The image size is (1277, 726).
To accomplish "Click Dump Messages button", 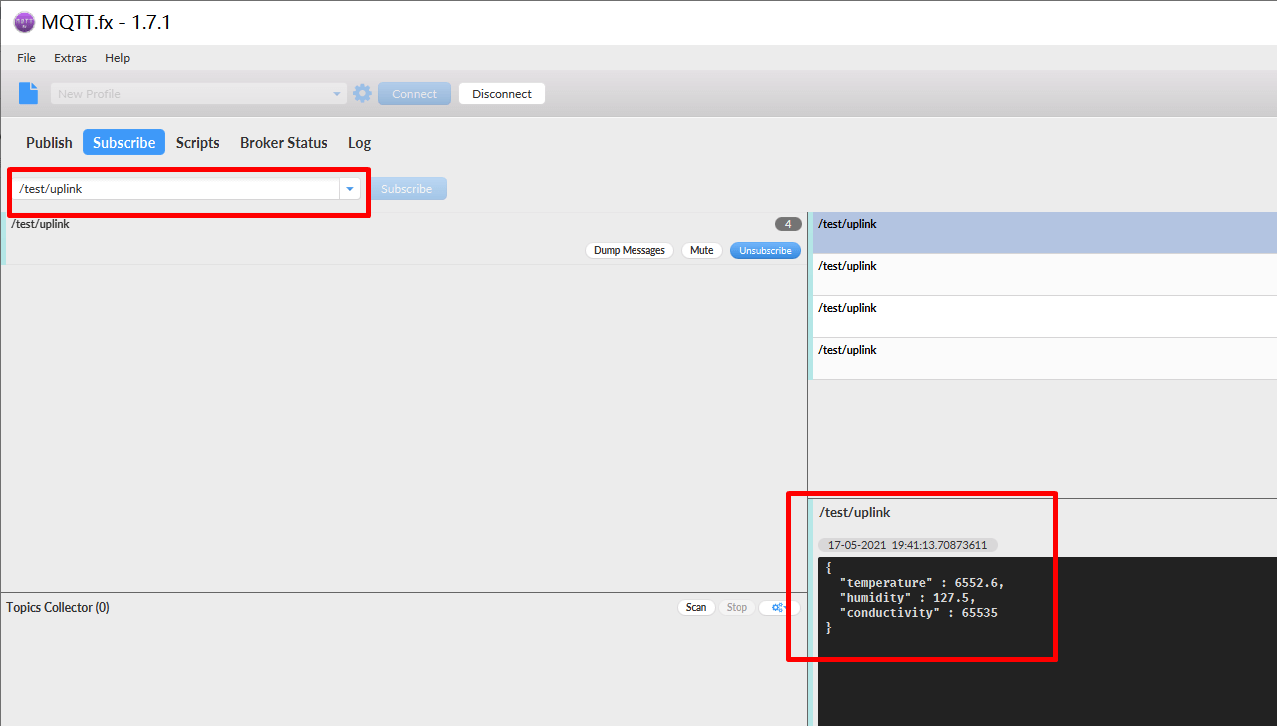I will tap(629, 250).
